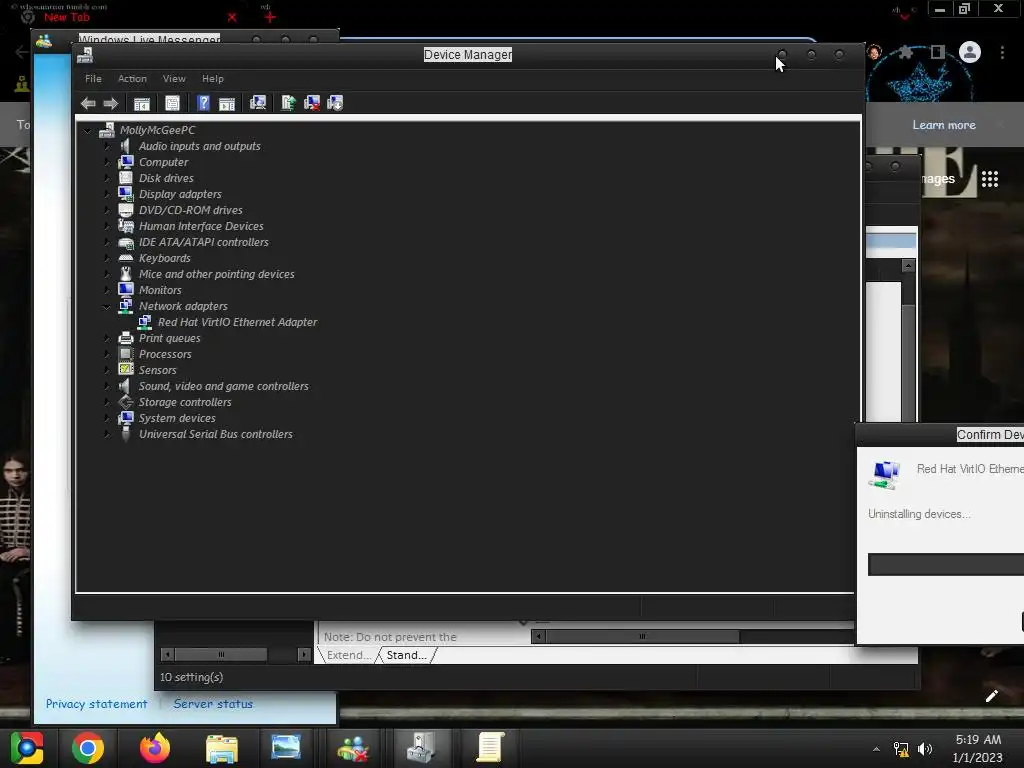1024x768 pixels.
Task: Expand the Audio inputs and outputs node
Action: pyautogui.click(x=107, y=146)
